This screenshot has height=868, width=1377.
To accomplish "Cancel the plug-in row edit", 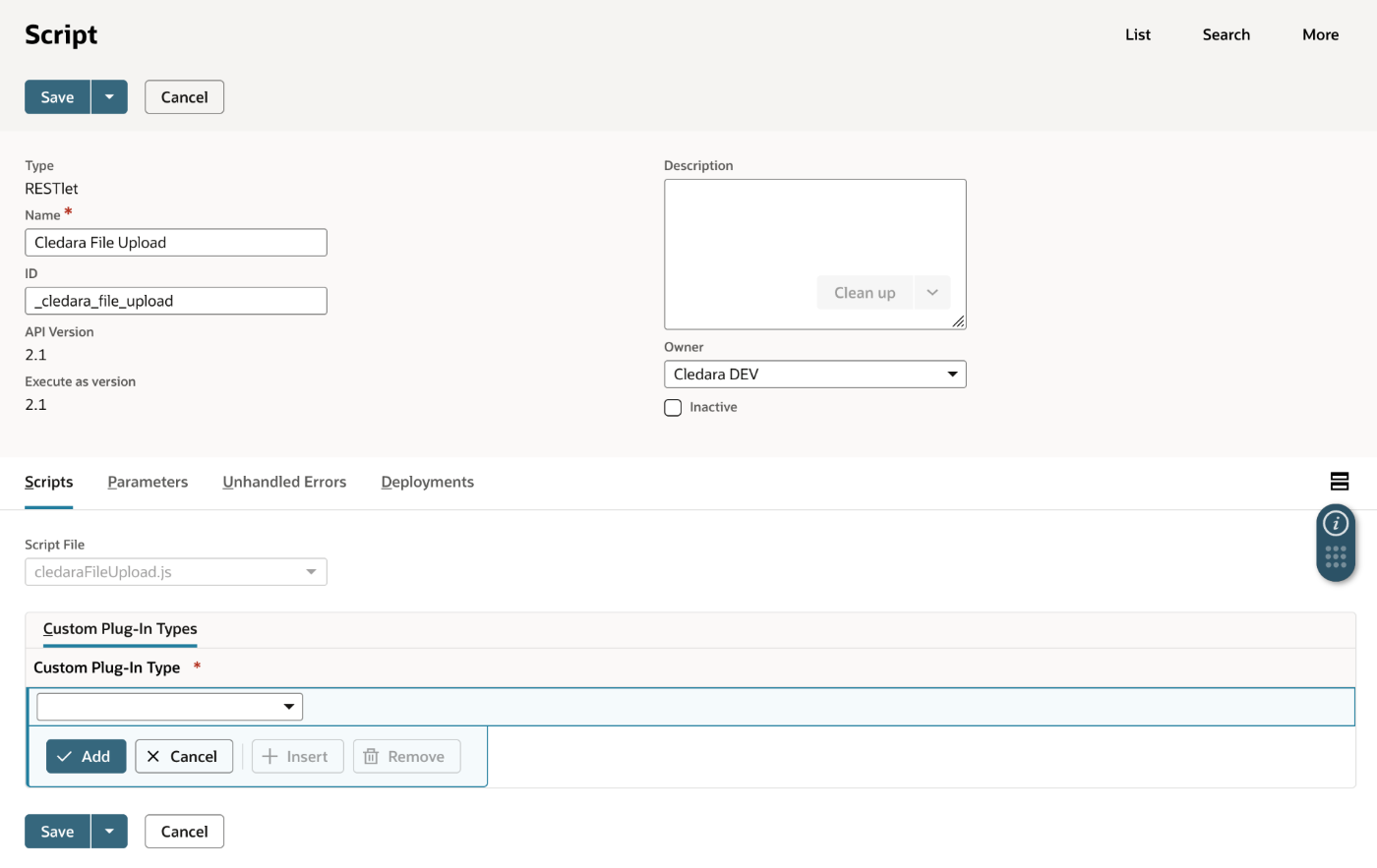I will tap(184, 757).
